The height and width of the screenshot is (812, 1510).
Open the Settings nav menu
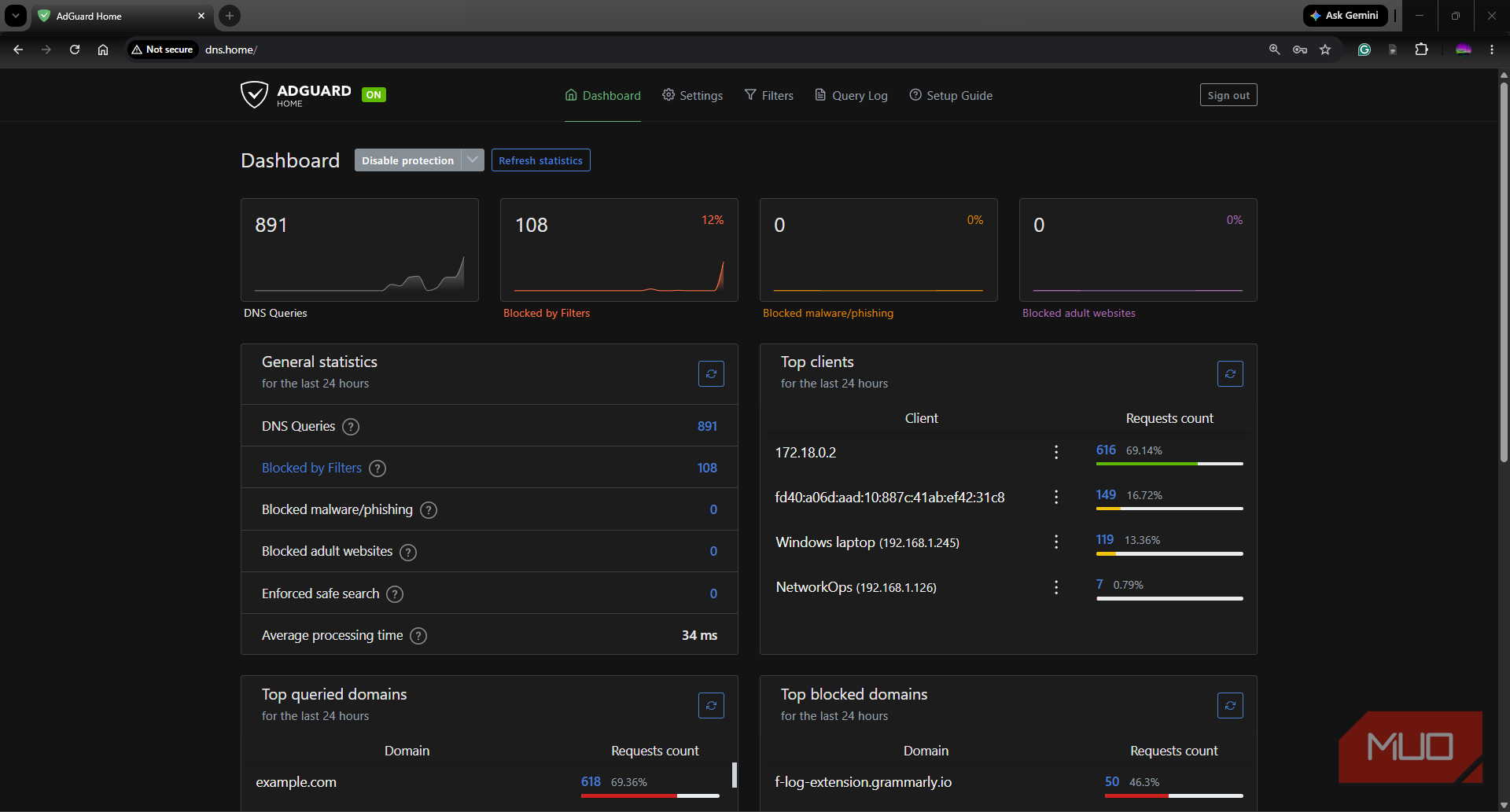(693, 95)
